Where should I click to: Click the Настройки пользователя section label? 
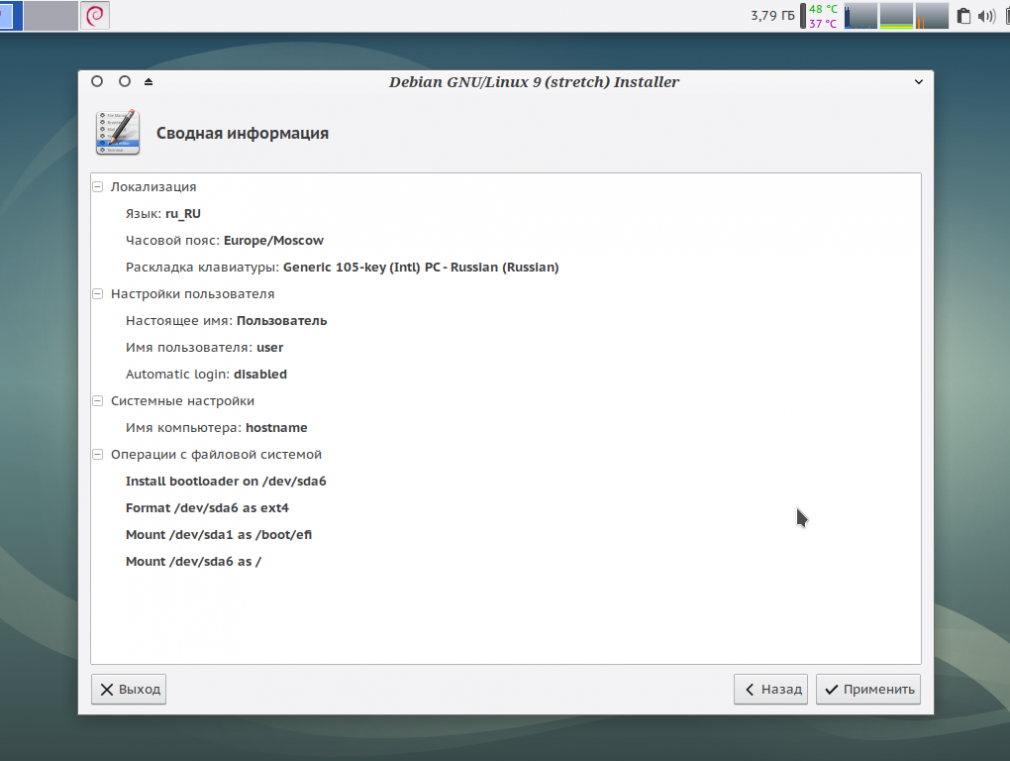click(x=193, y=294)
